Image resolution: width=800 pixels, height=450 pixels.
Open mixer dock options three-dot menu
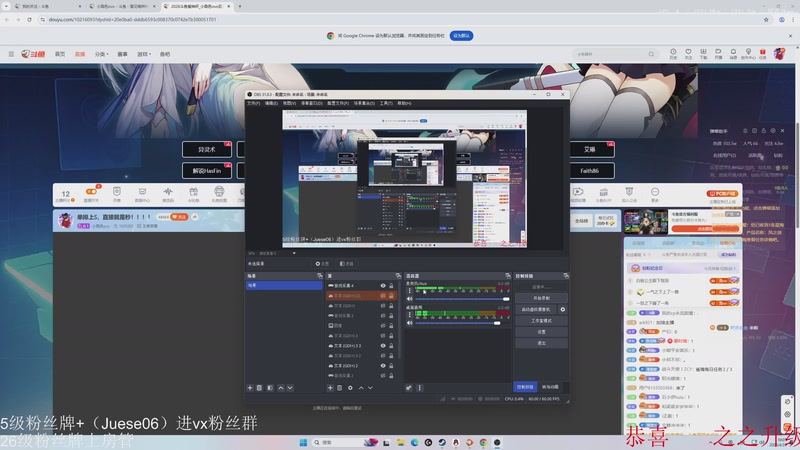pos(419,388)
